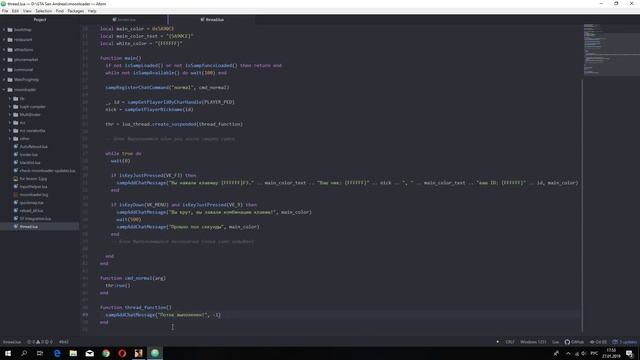Switch to the thread.lua editor tab
The image size is (640, 360).
[212, 20]
